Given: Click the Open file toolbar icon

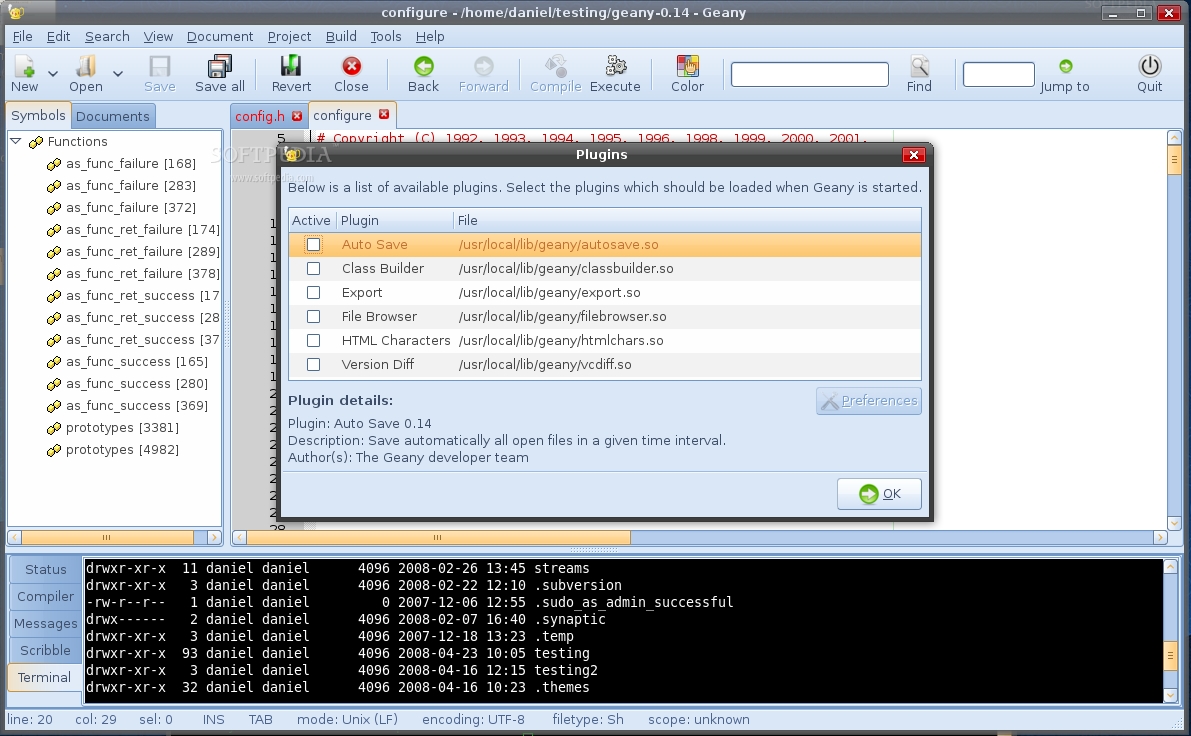Looking at the screenshot, I should point(86,67).
